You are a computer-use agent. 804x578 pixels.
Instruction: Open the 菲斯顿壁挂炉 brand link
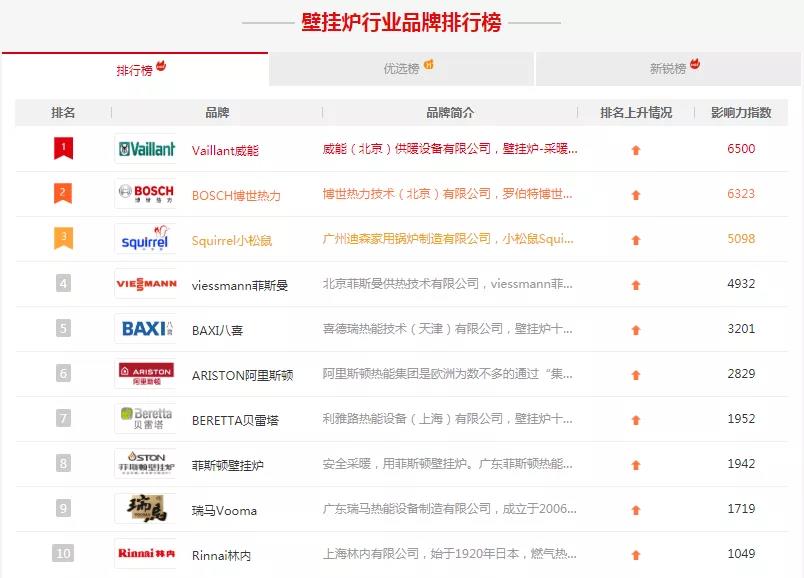tap(227, 466)
